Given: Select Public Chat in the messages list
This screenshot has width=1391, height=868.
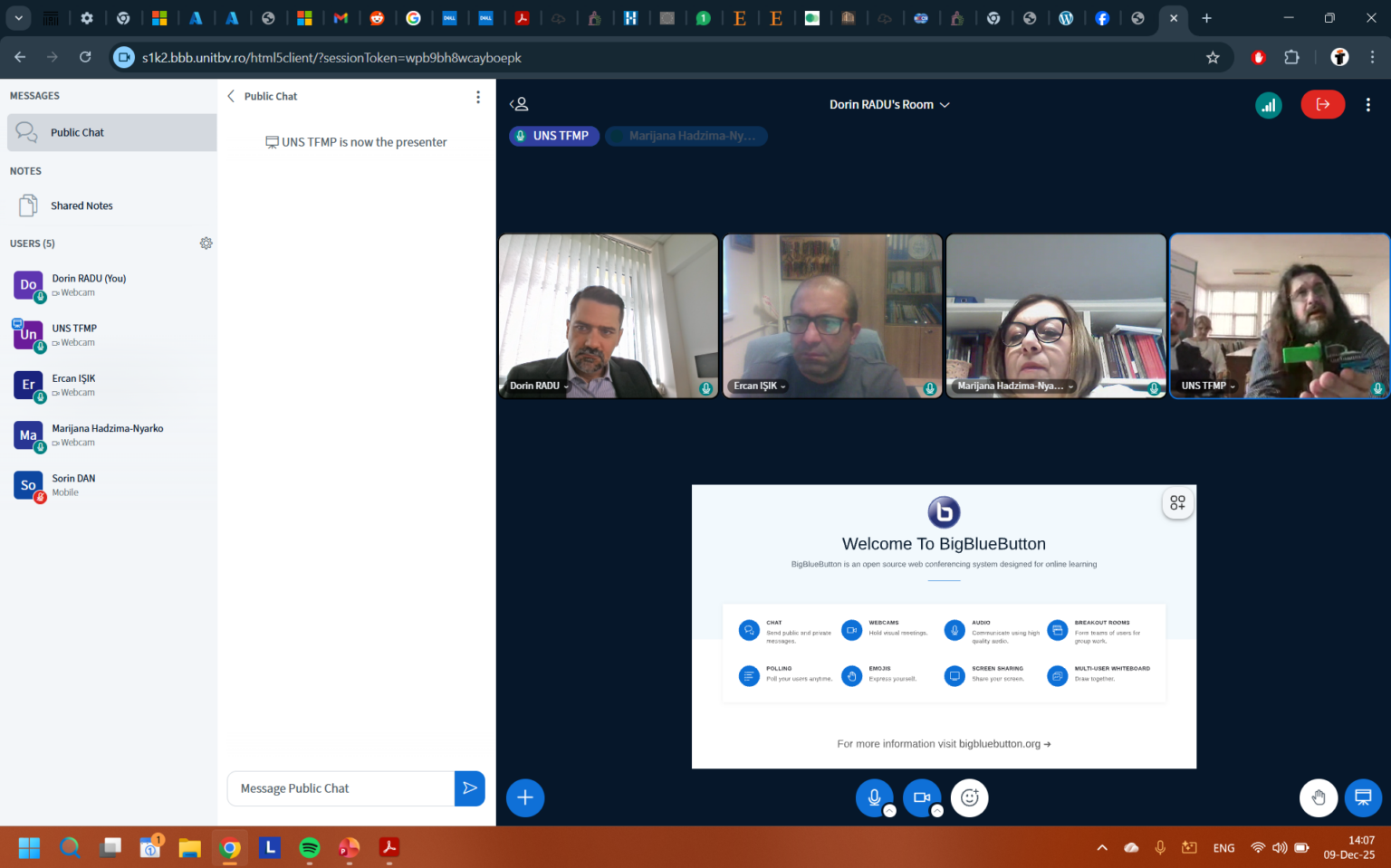Looking at the screenshot, I should (112, 132).
